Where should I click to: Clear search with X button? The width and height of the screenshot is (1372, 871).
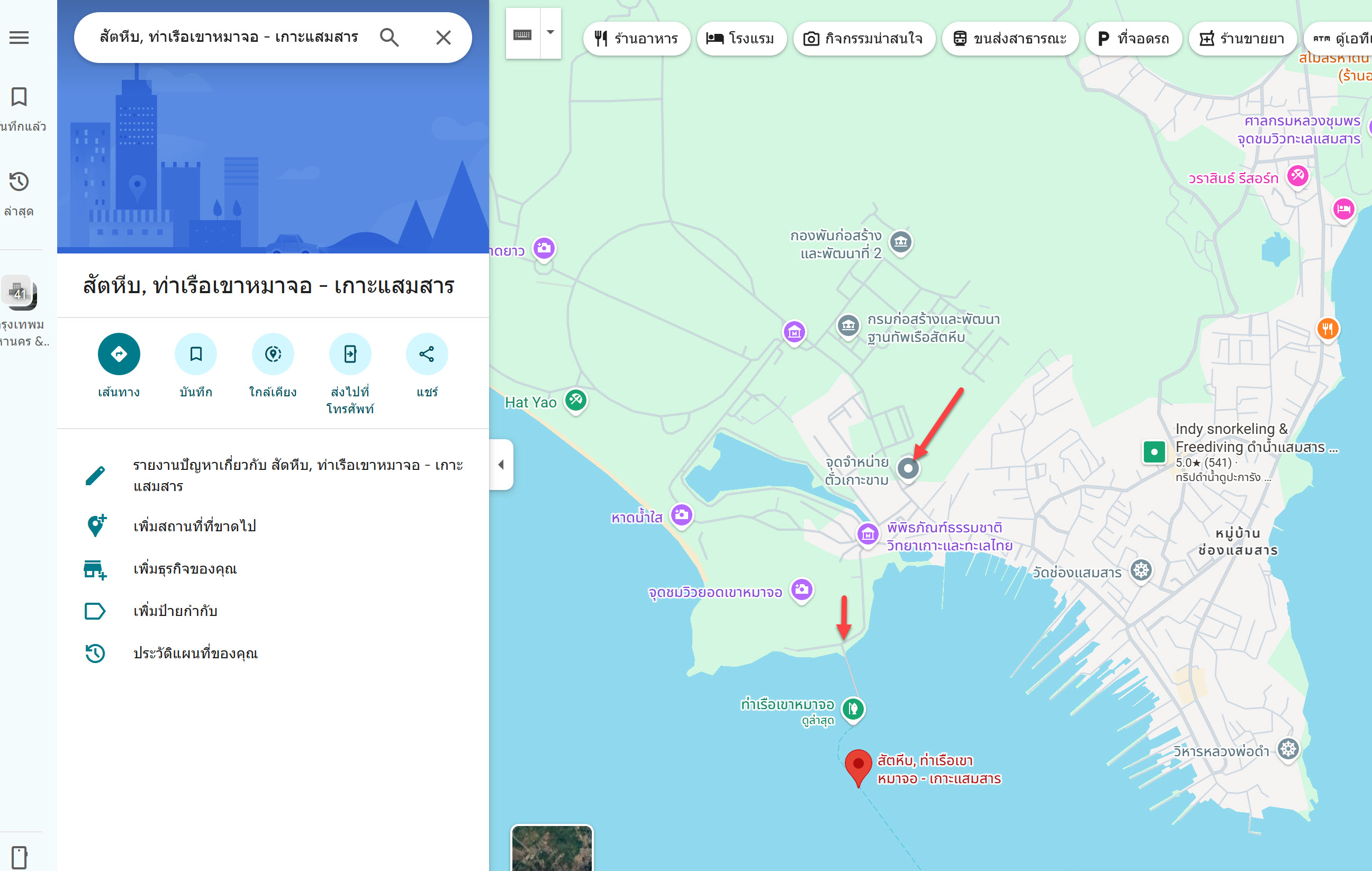coord(443,38)
